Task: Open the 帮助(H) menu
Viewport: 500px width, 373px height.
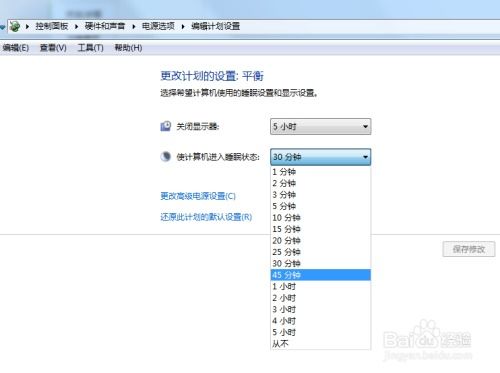Action: [x=128, y=48]
